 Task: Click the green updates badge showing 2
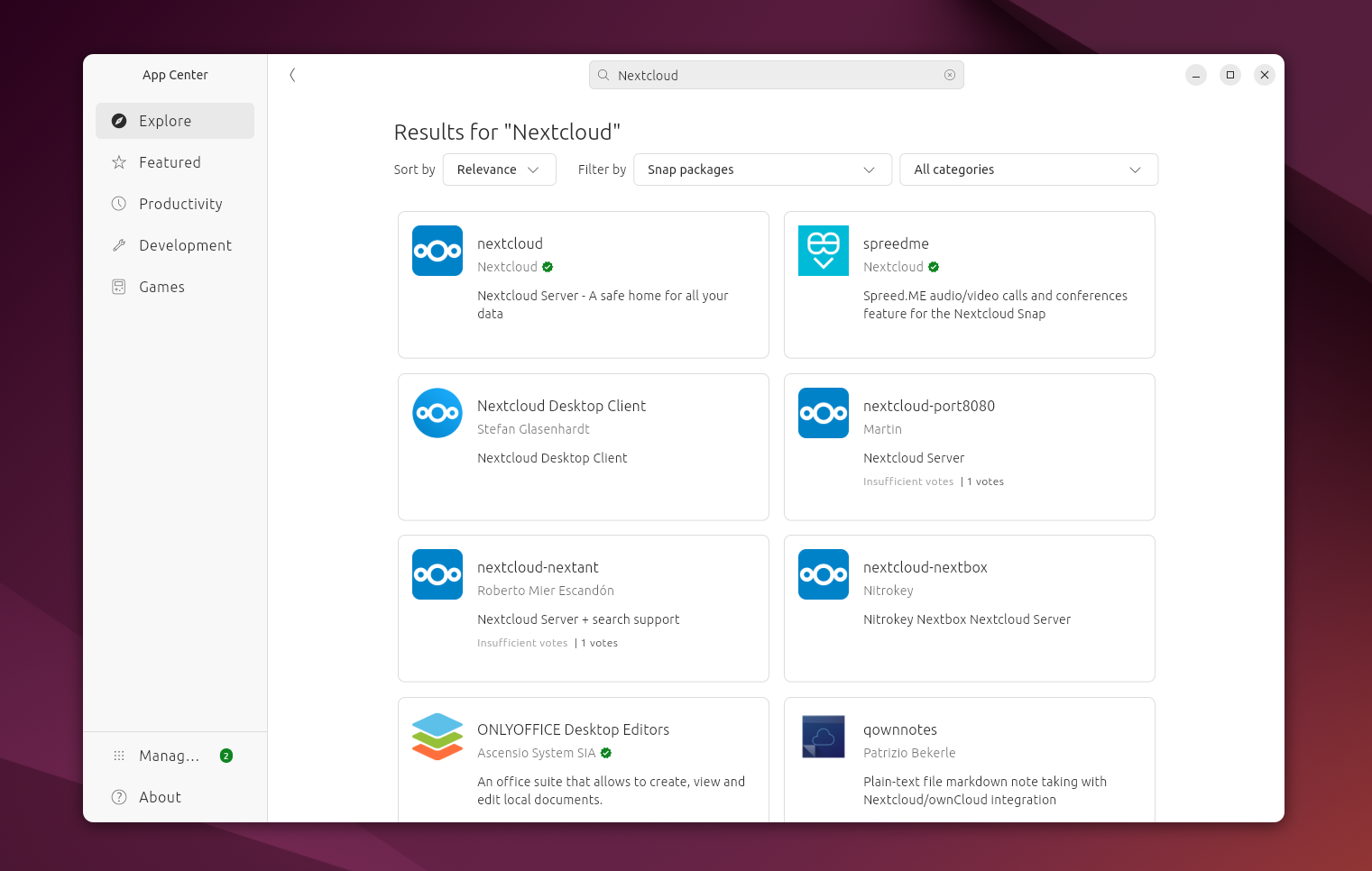pyautogui.click(x=226, y=756)
